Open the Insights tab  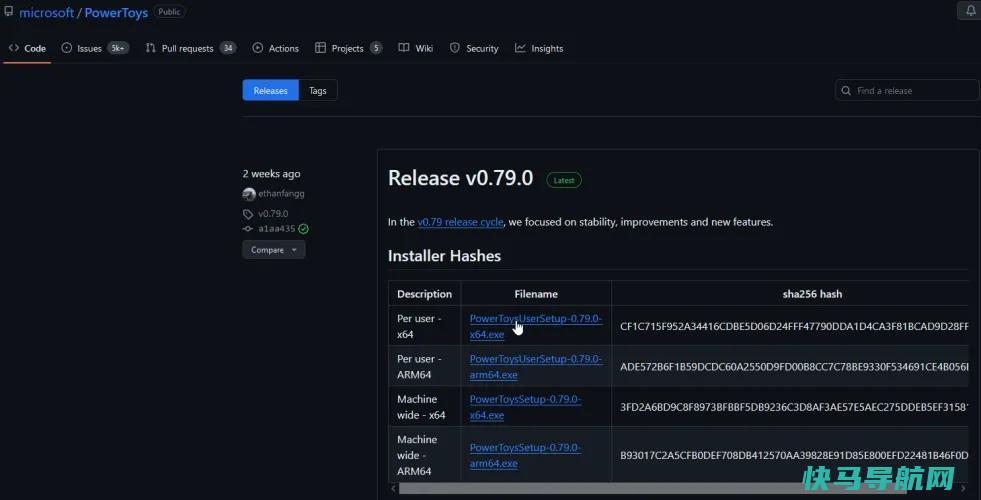pos(539,48)
